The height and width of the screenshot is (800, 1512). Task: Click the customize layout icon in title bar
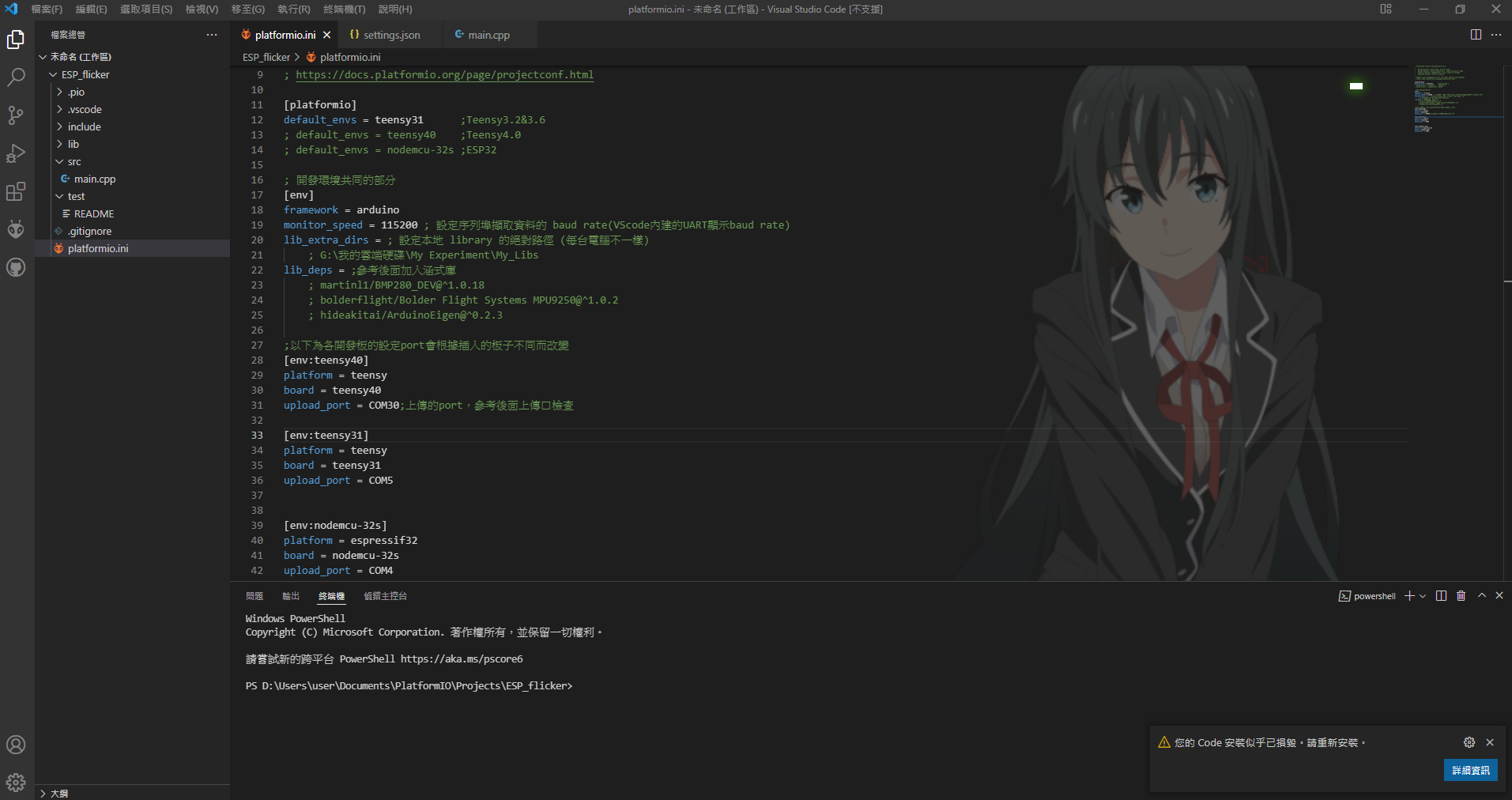(x=1386, y=9)
